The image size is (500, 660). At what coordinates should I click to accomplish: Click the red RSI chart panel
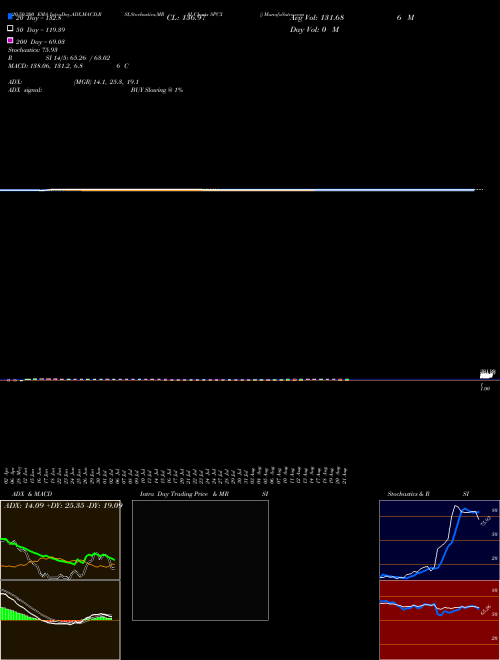coord(439,620)
